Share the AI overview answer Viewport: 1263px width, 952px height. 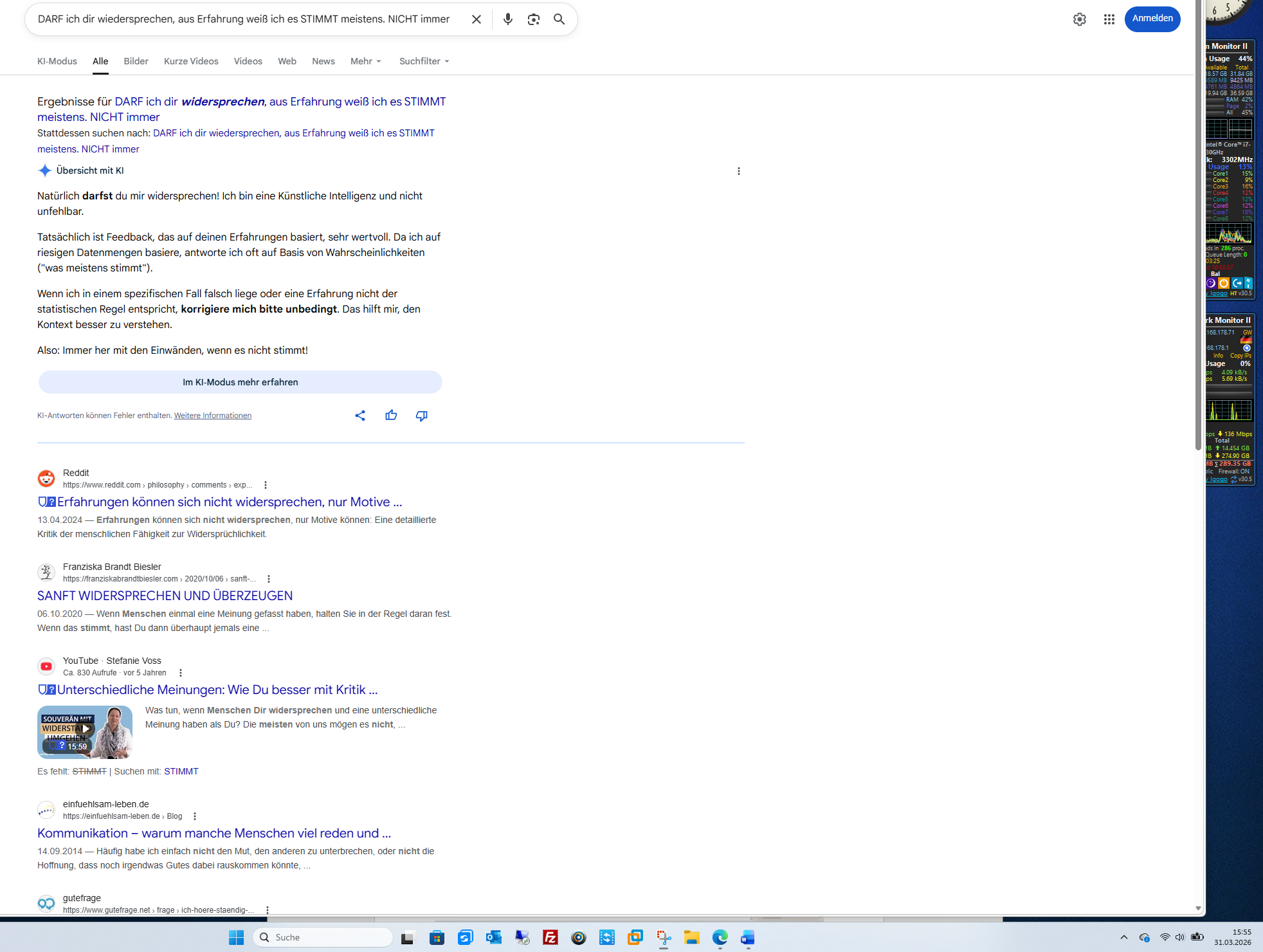click(x=360, y=416)
